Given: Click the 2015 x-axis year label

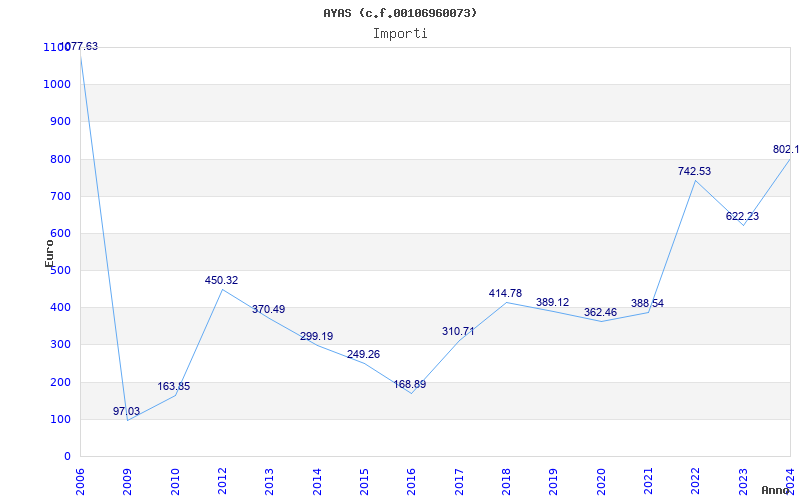Looking at the screenshot, I should tap(364, 482).
